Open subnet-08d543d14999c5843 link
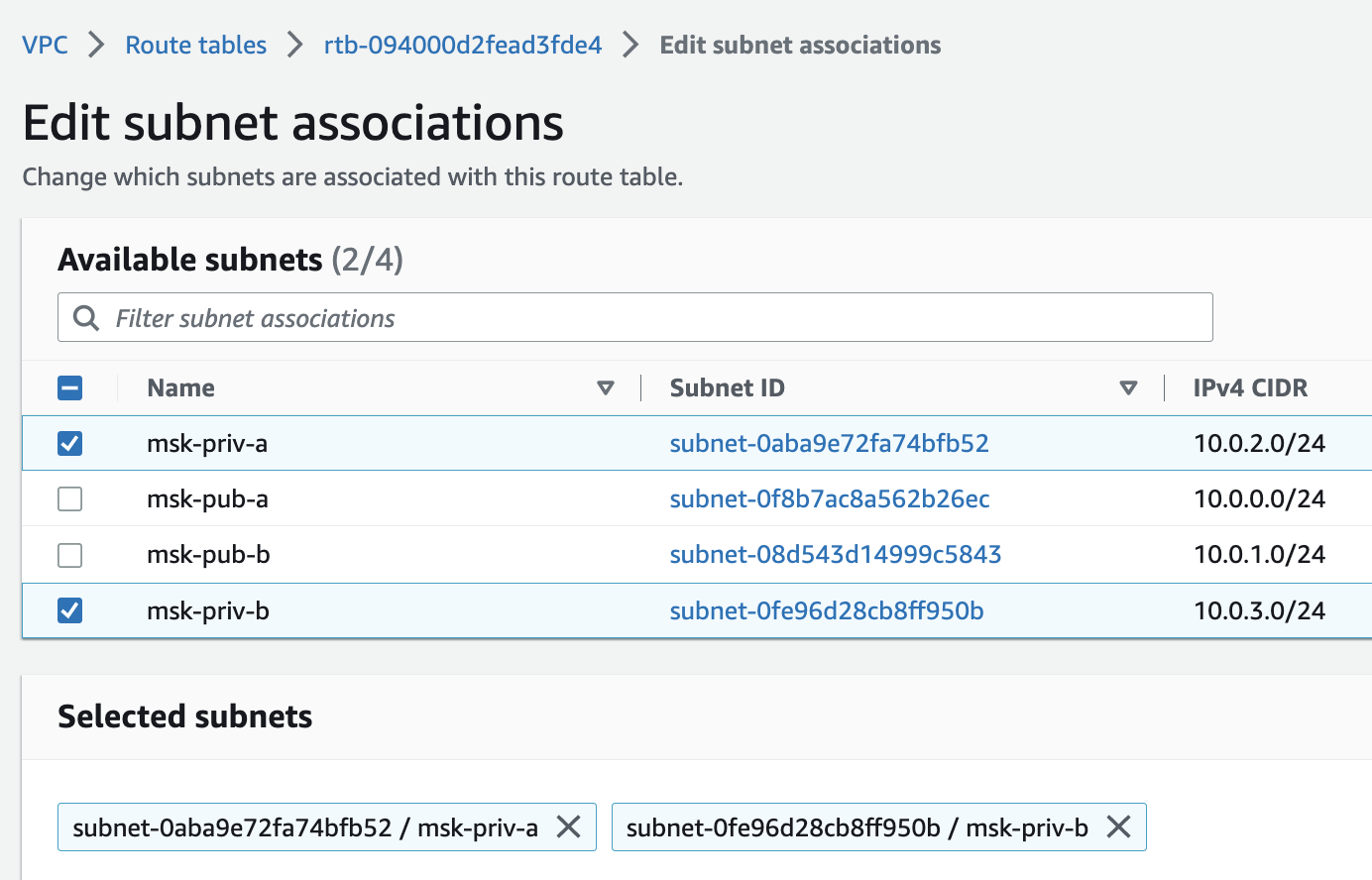This screenshot has width=1372, height=880. (835, 555)
